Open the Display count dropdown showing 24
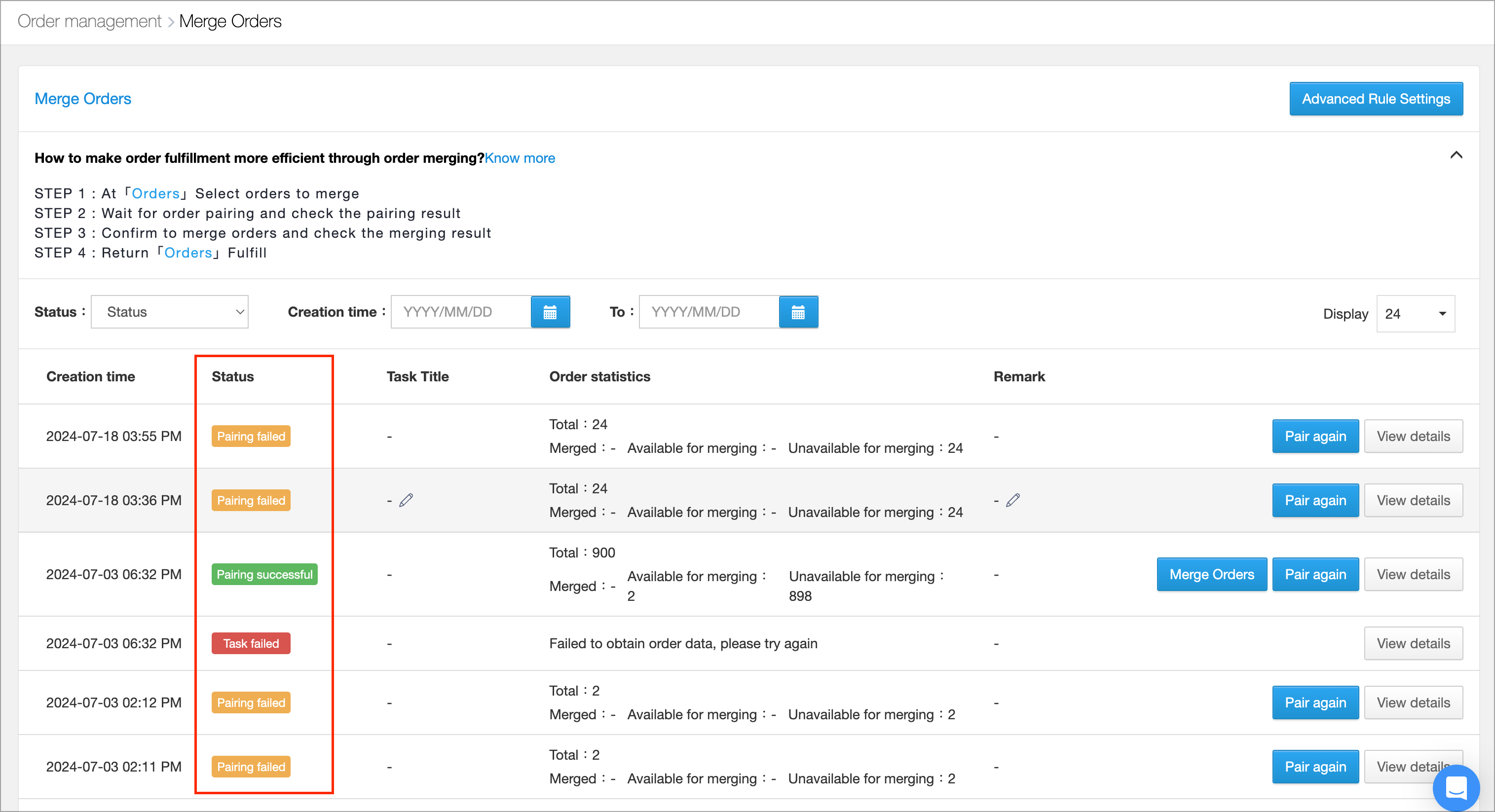Screen dimensions: 1495x812 point(1415,313)
